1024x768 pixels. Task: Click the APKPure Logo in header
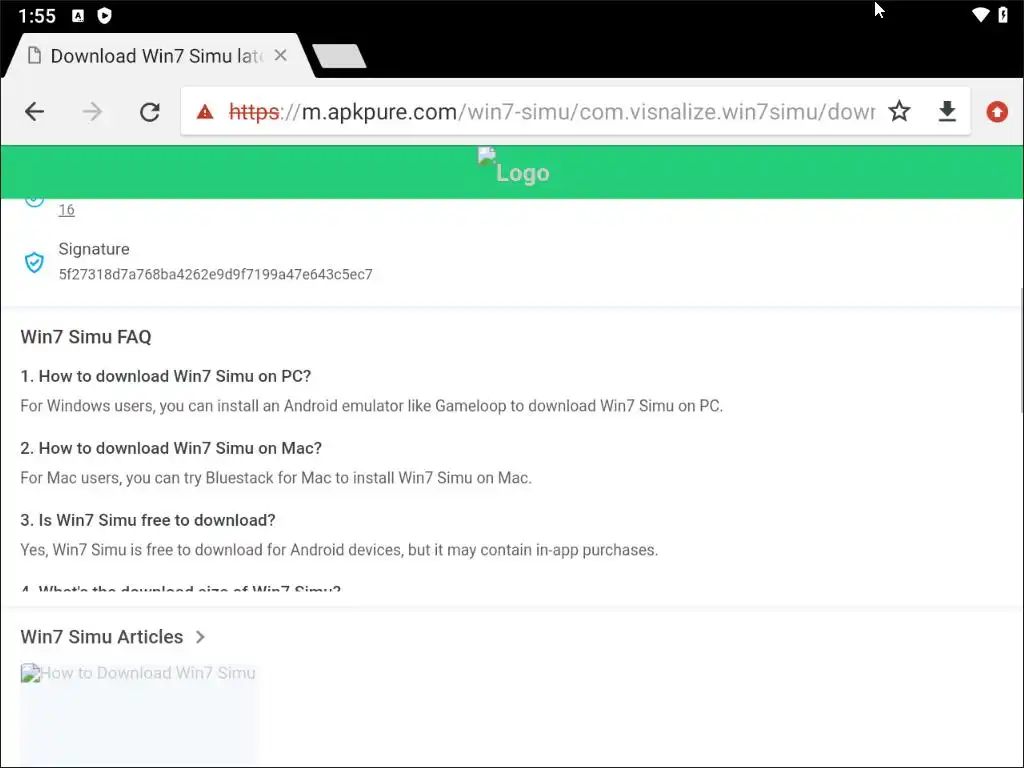pos(513,166)
